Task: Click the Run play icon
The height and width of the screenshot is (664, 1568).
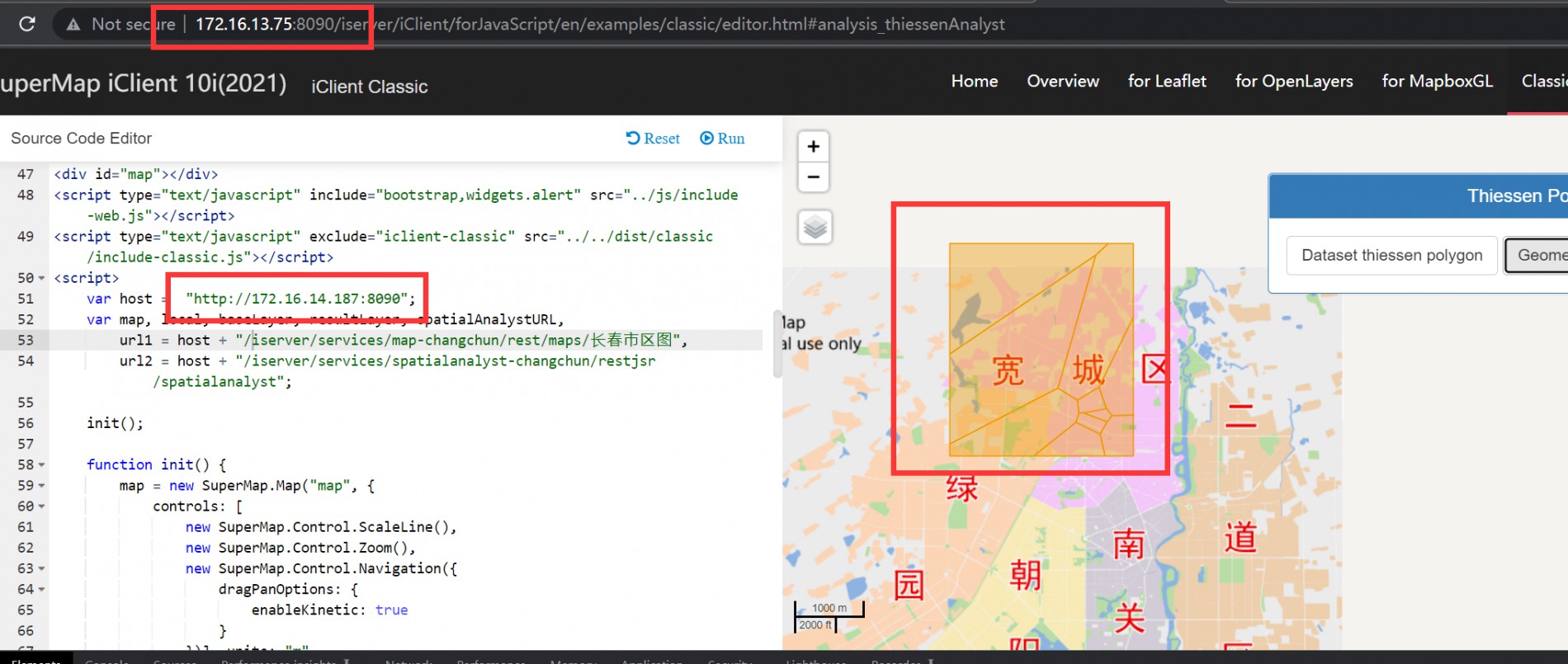Action: [x=706, y=138]
